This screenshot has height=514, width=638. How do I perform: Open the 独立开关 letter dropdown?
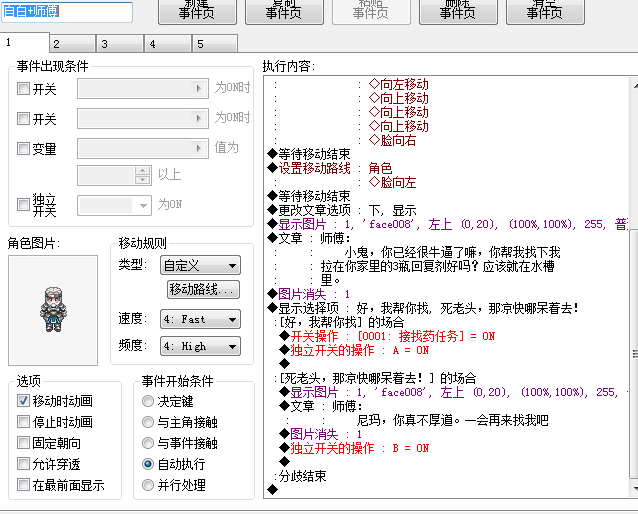[114, 205]
